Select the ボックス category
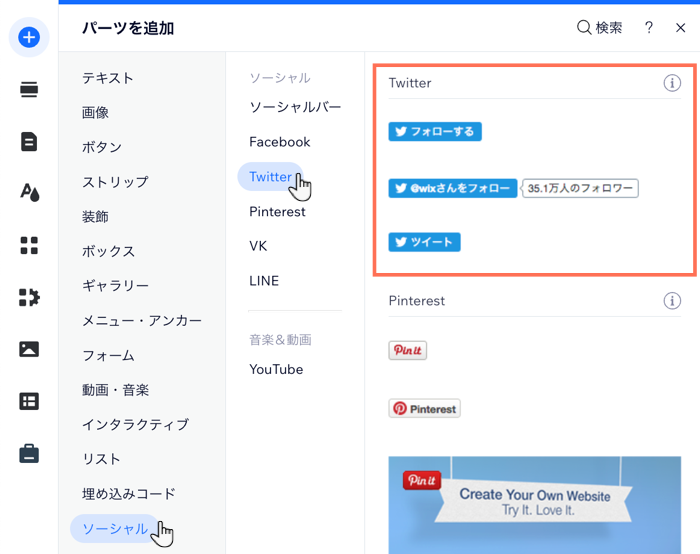The width and height of the screenshot is (700, 554). coord(108,251)
